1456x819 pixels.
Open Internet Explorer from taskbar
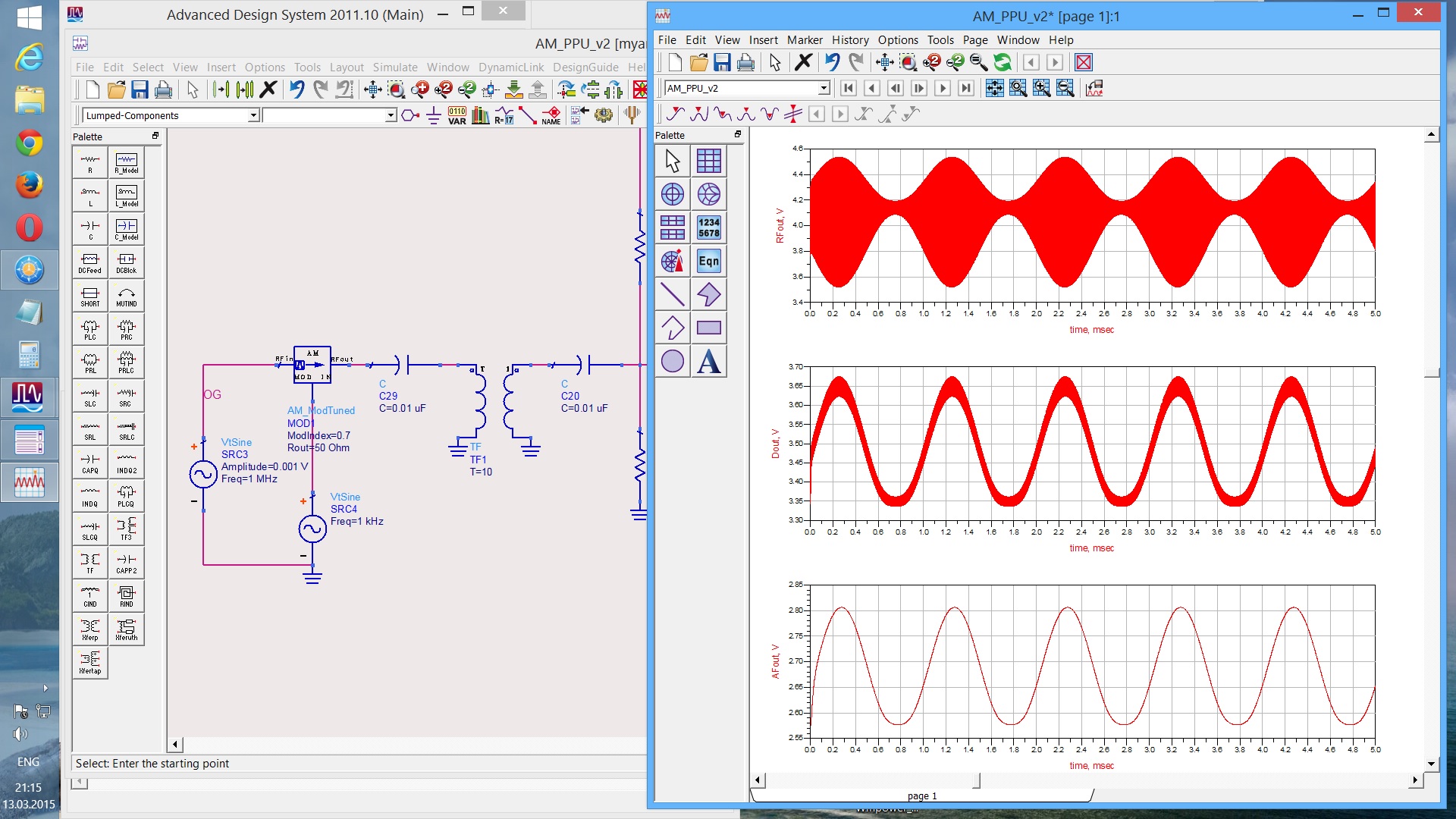point(29,58)
